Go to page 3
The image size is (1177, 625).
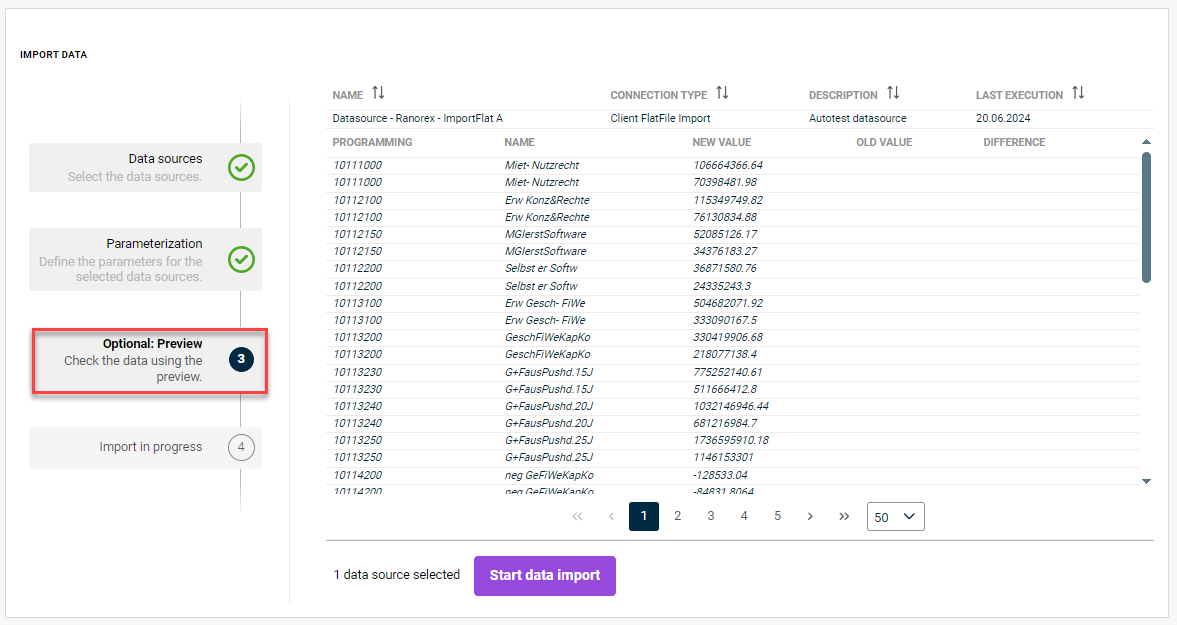711,516
